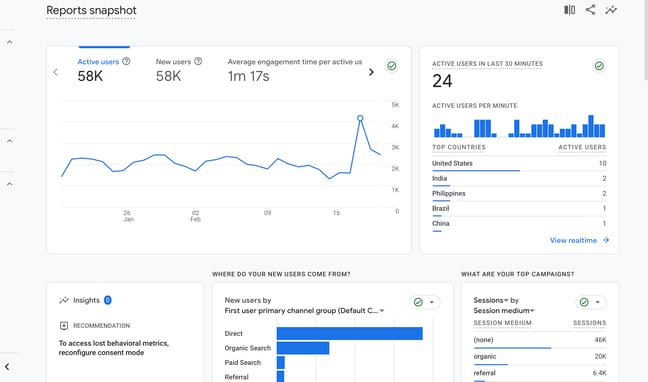Click the peak data point on the line chart
This screenshot has width=648, height=382.
360,118
